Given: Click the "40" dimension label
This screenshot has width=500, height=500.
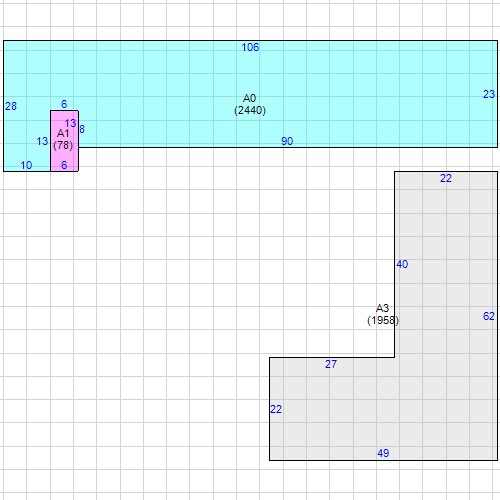Looking at the screenshot, I should pyautogui.click(x=402, y=264).
